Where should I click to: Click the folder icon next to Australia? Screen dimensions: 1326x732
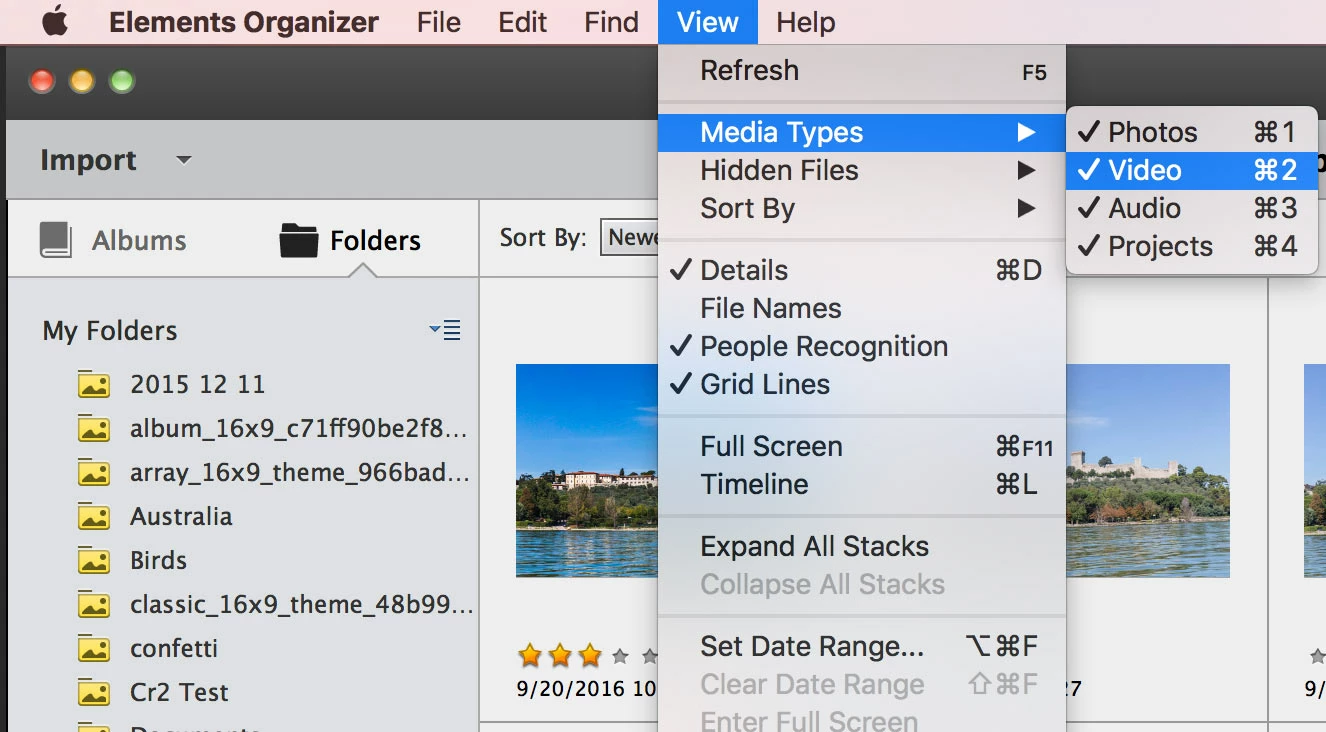point(94,517)
